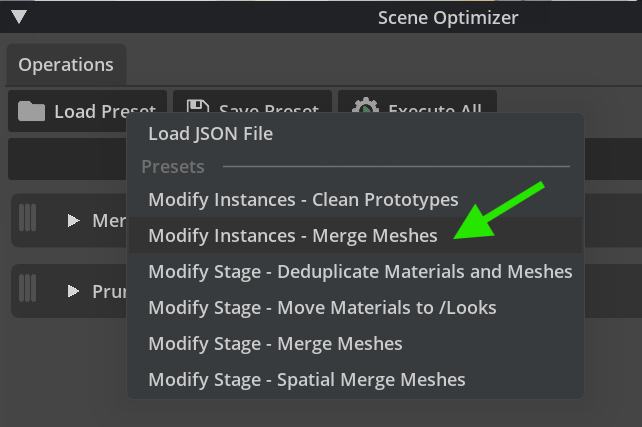Choose Modify Stage - Move Materials to /Looks
This screenshot has width=642, height=427.
click(x=322, y=307)
